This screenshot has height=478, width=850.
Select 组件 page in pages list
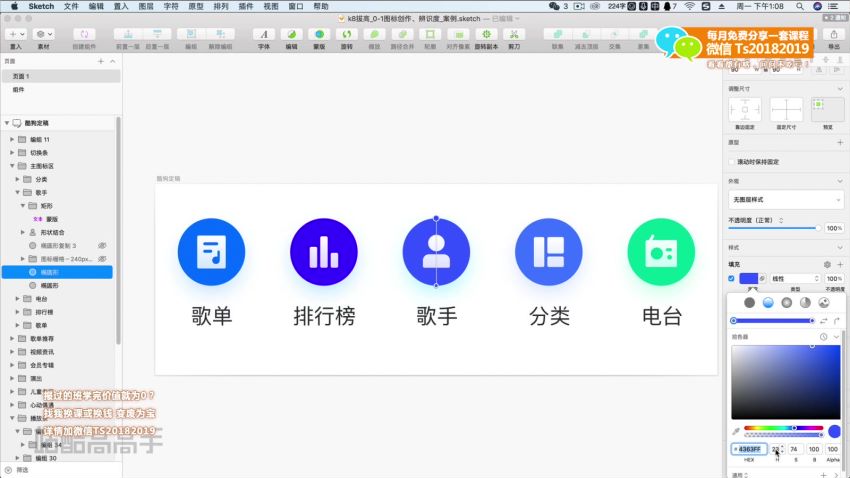point(61,89)
